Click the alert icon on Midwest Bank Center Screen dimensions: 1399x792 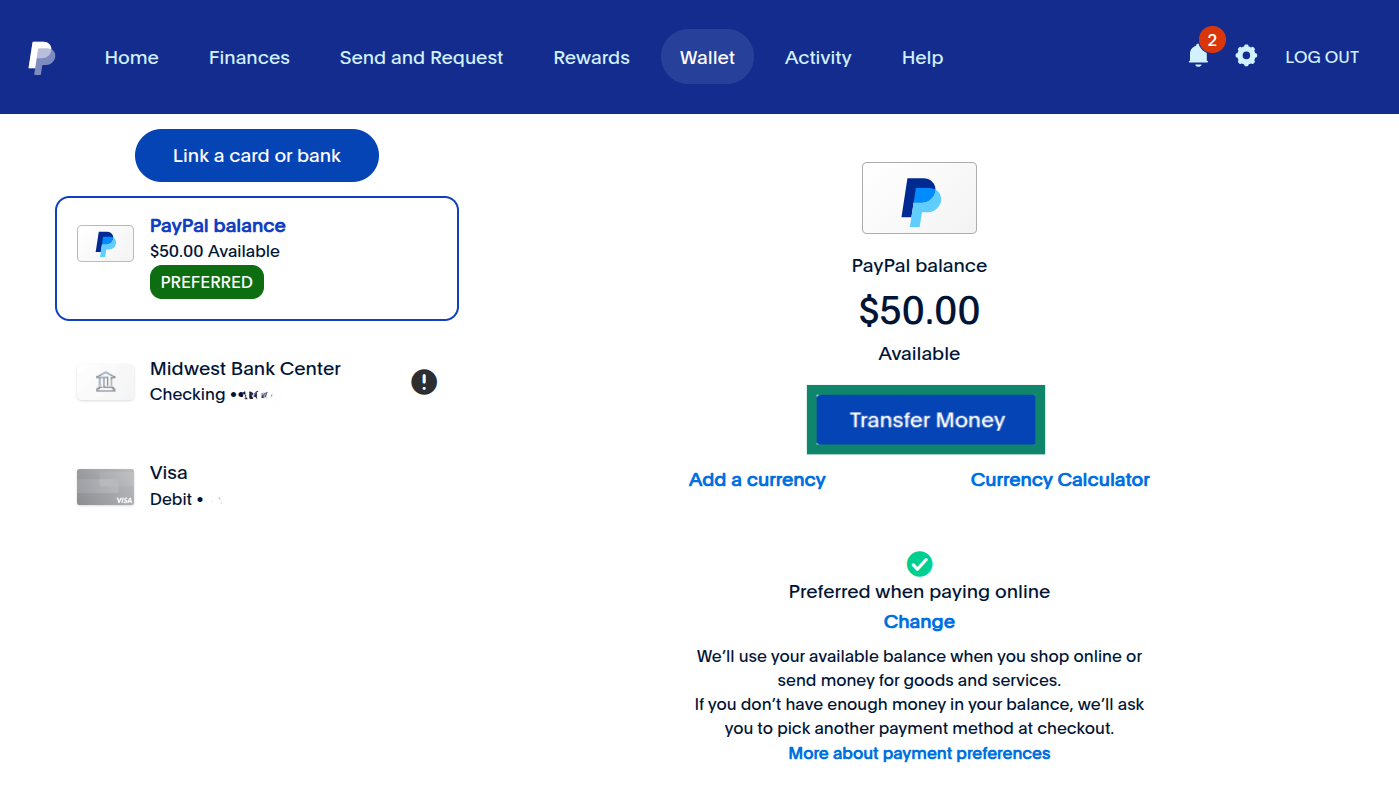click(423, 381)
